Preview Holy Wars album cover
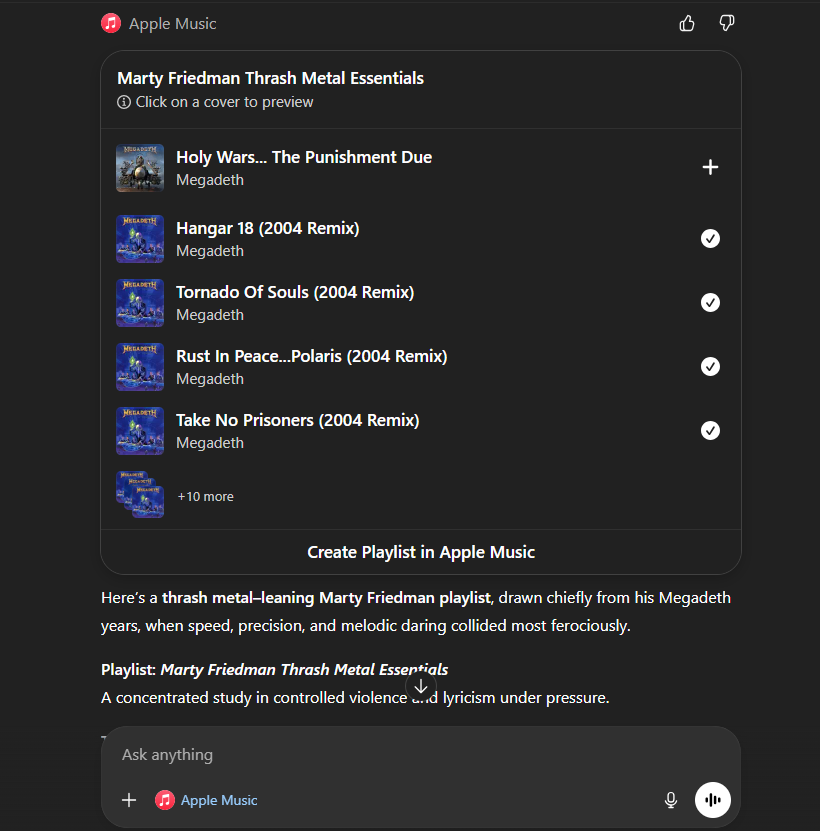 [x=140, y=168]
